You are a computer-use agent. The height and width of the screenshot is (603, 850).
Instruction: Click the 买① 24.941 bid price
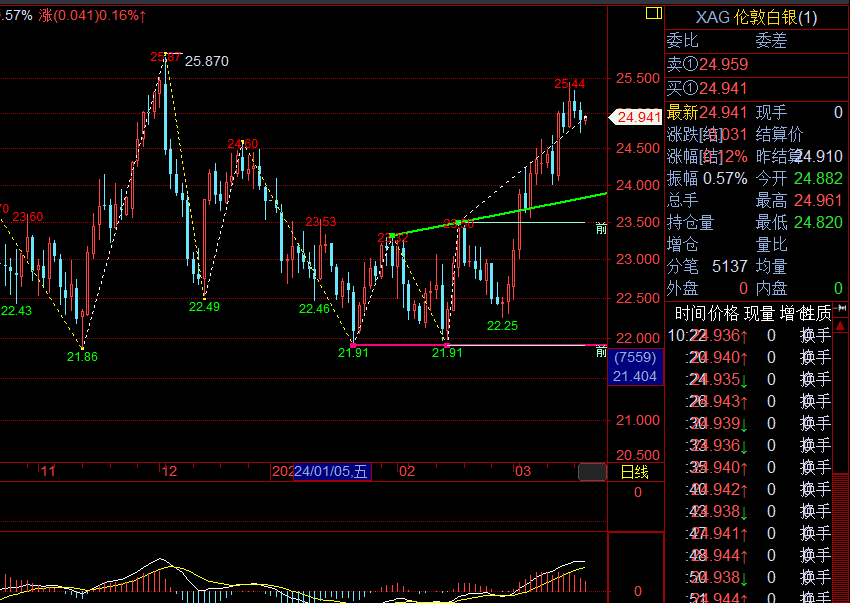point(708,88)
